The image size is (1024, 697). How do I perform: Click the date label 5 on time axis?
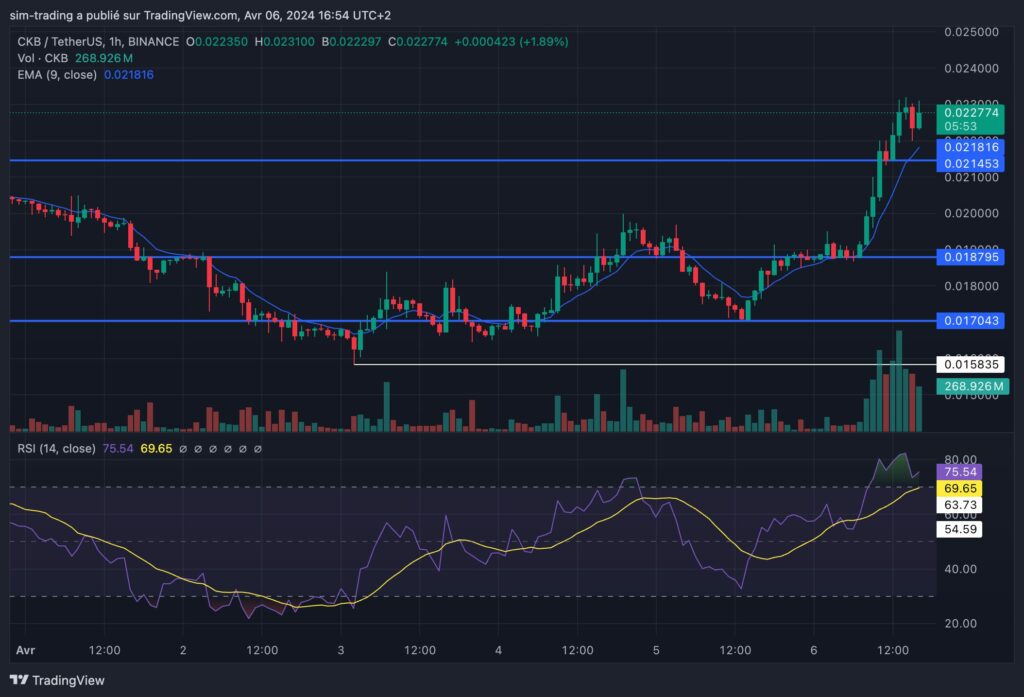point(656,651)
